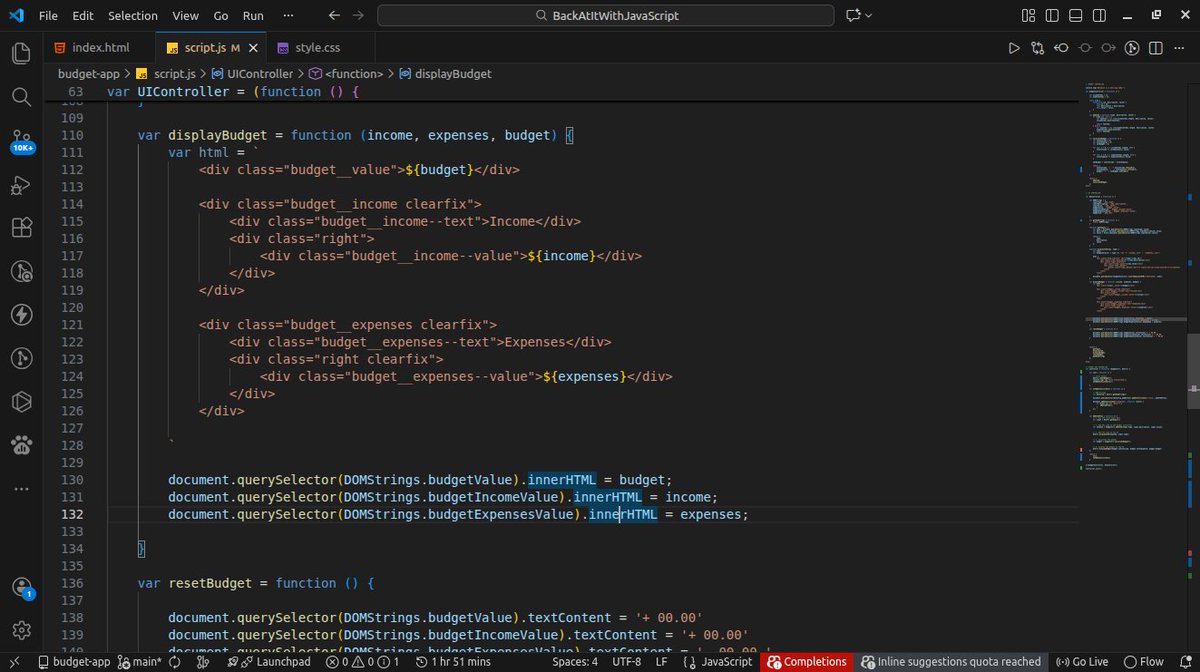Viewport: 1200px width, 672px height.
Task: Open the Edit menu
Action: pos(83,16)
